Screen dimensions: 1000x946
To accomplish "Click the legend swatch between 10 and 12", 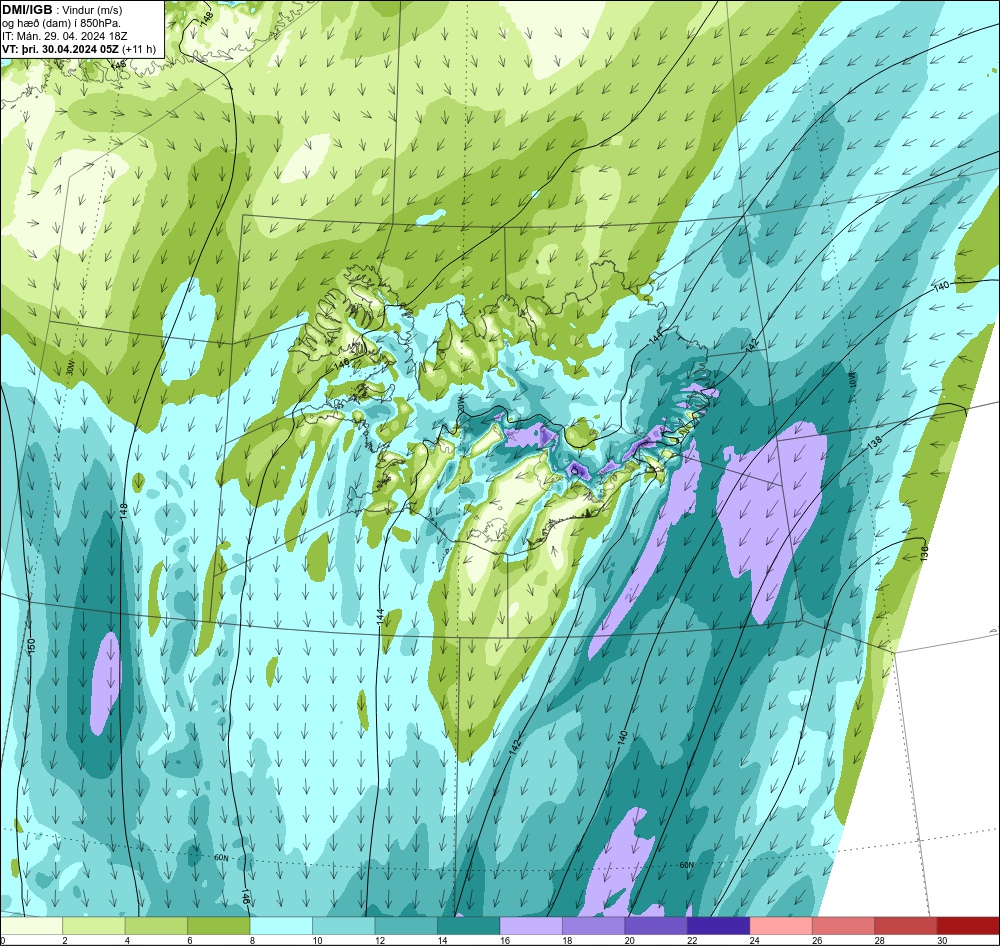I will (x=344, y=925).
